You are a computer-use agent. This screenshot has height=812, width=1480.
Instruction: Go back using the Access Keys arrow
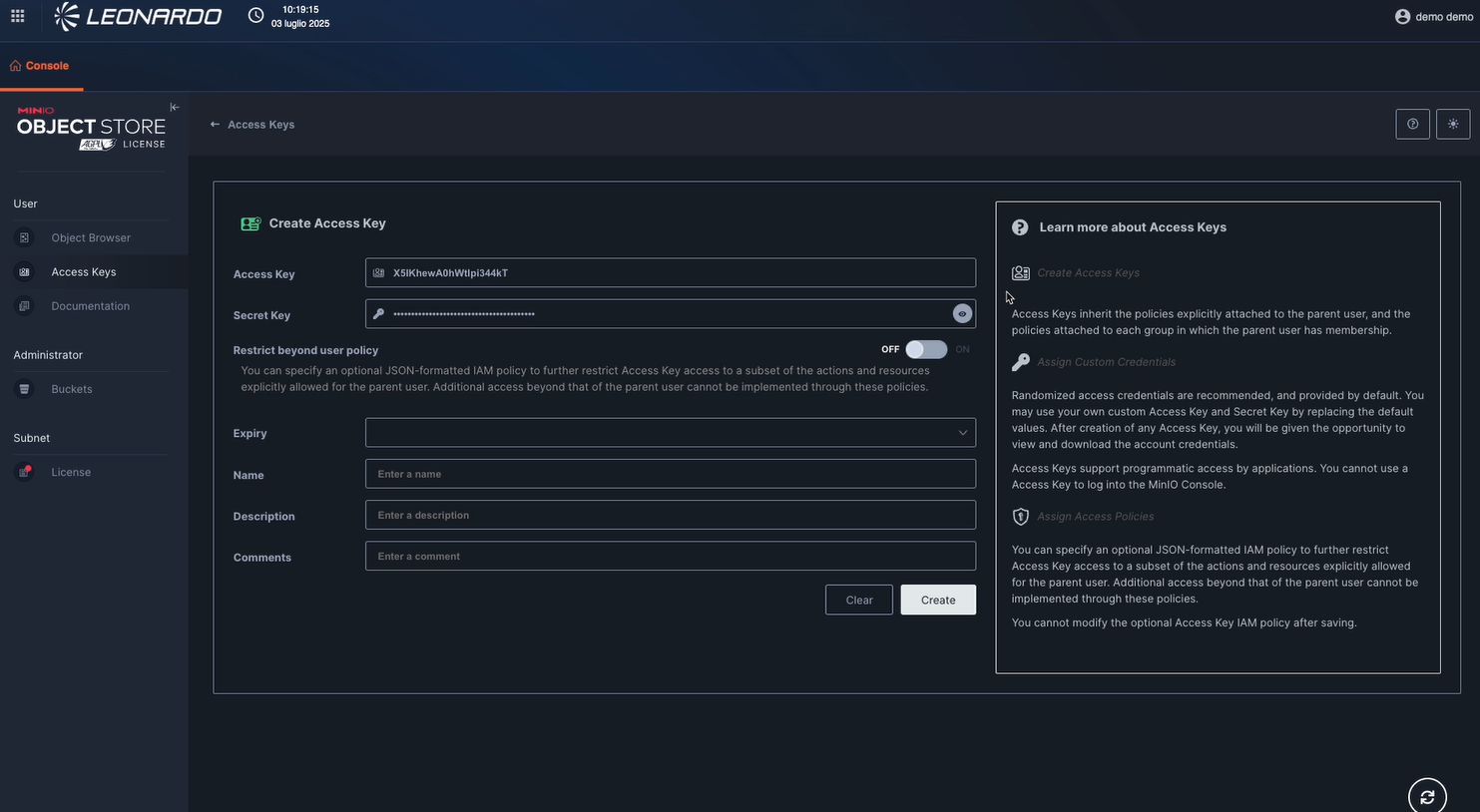pyautogui.click(x=215, y=125)
